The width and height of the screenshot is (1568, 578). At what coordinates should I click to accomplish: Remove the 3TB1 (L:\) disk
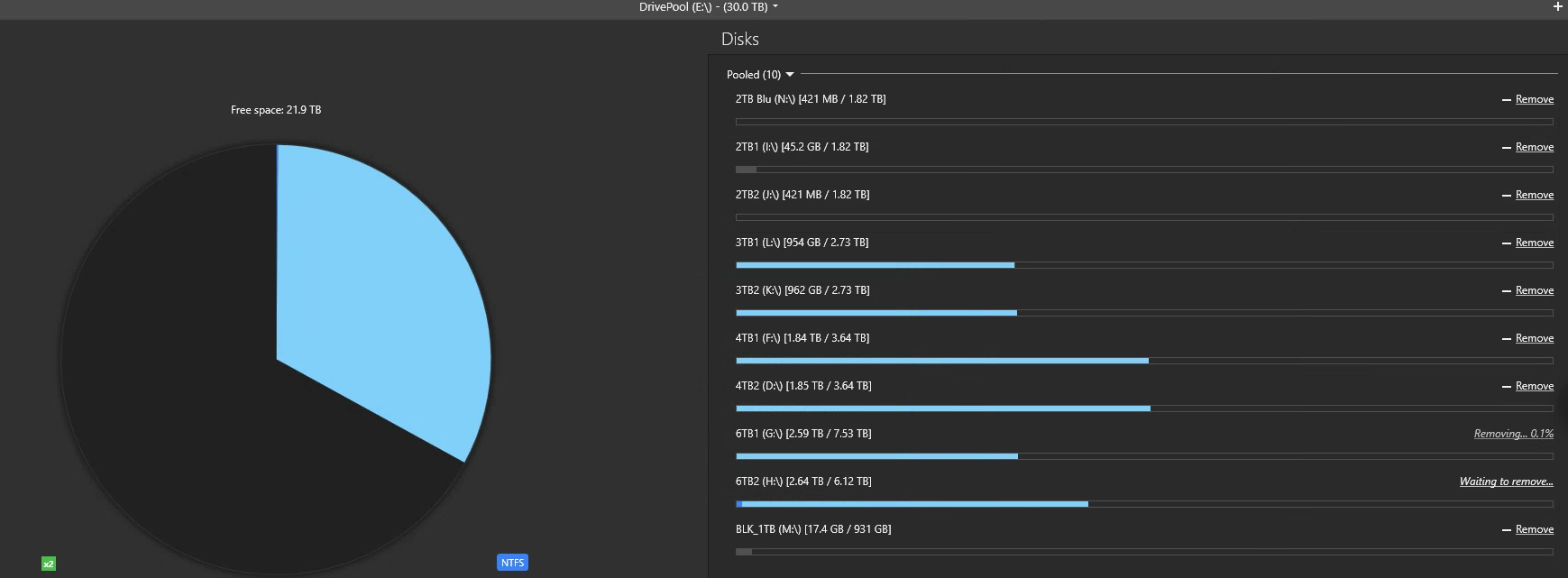(x=1534, y=243)
